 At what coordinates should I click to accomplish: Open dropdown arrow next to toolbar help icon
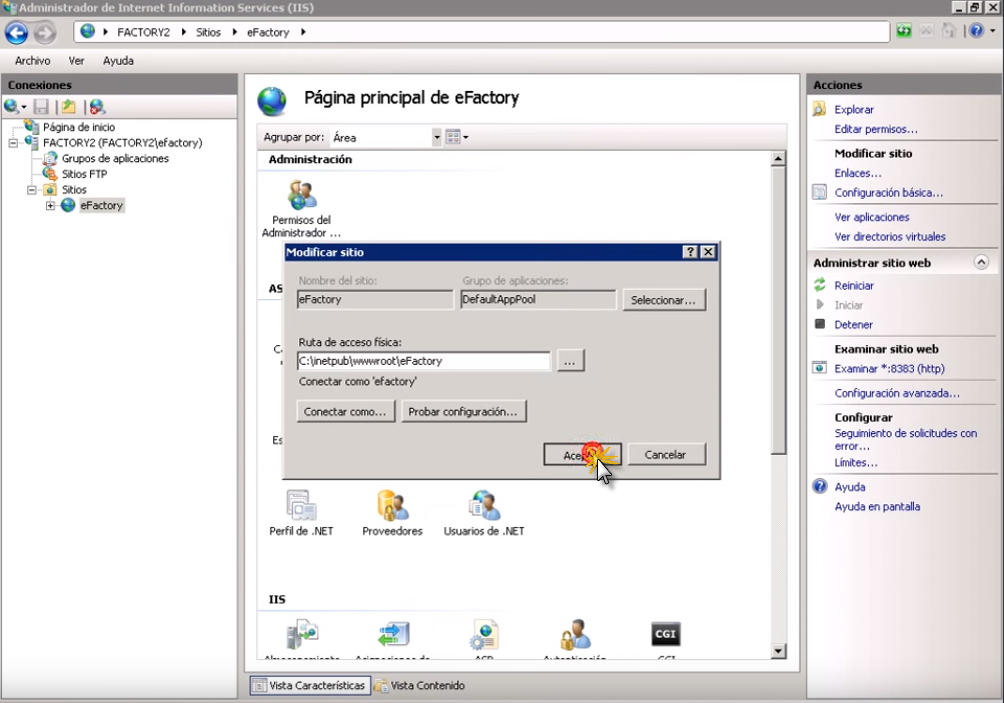(x=992, y=31)
